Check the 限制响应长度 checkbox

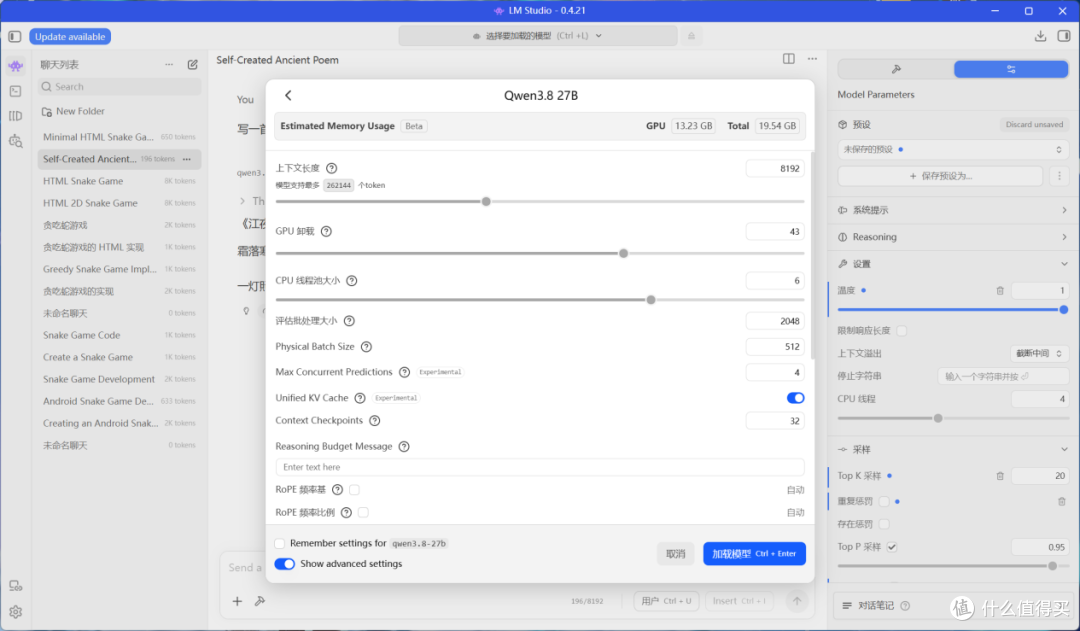[x=902, y=331]
